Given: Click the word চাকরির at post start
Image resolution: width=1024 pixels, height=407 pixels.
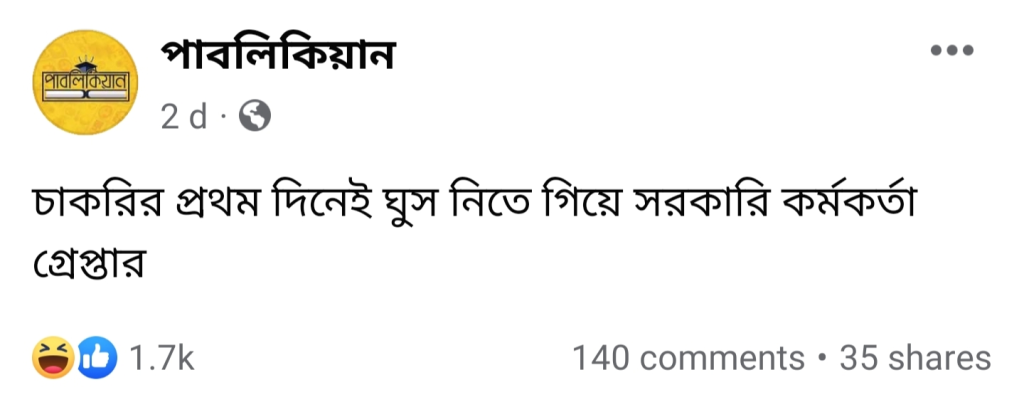Looking at the screenshot, I should [x=98, y=204].
